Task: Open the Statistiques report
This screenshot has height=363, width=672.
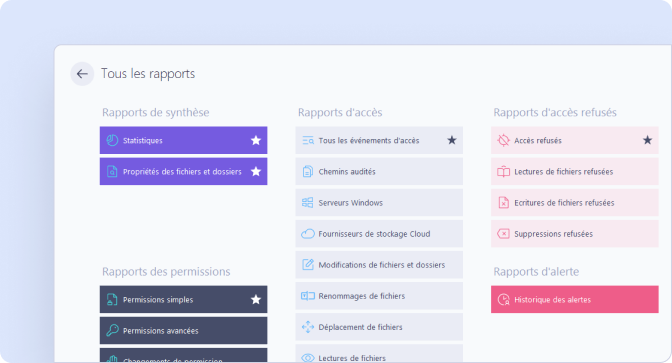Action: click(x=183, y=140)
